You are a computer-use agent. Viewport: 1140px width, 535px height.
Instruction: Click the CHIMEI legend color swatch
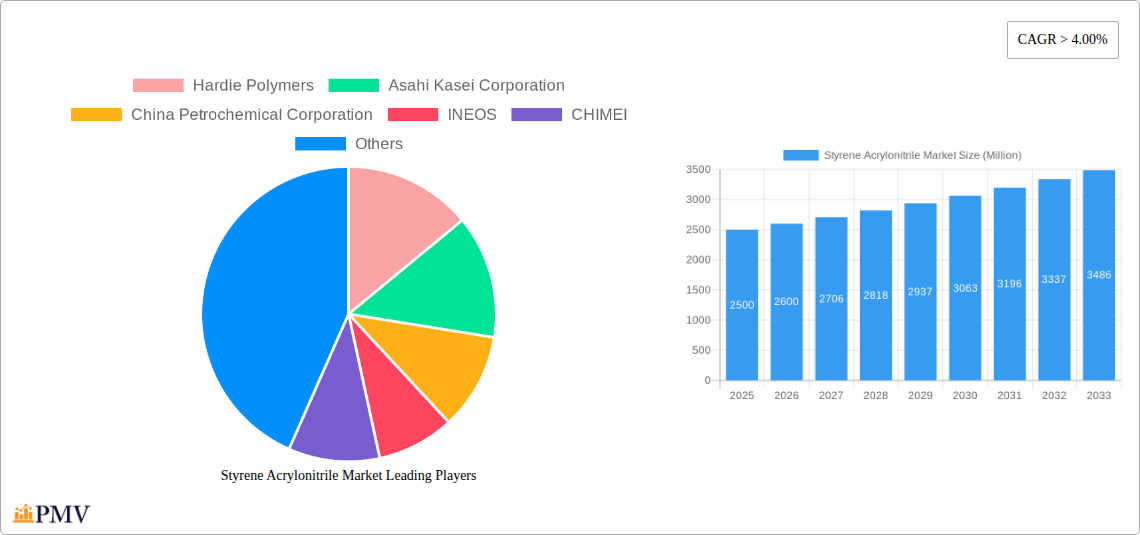[x=537, y=115]
